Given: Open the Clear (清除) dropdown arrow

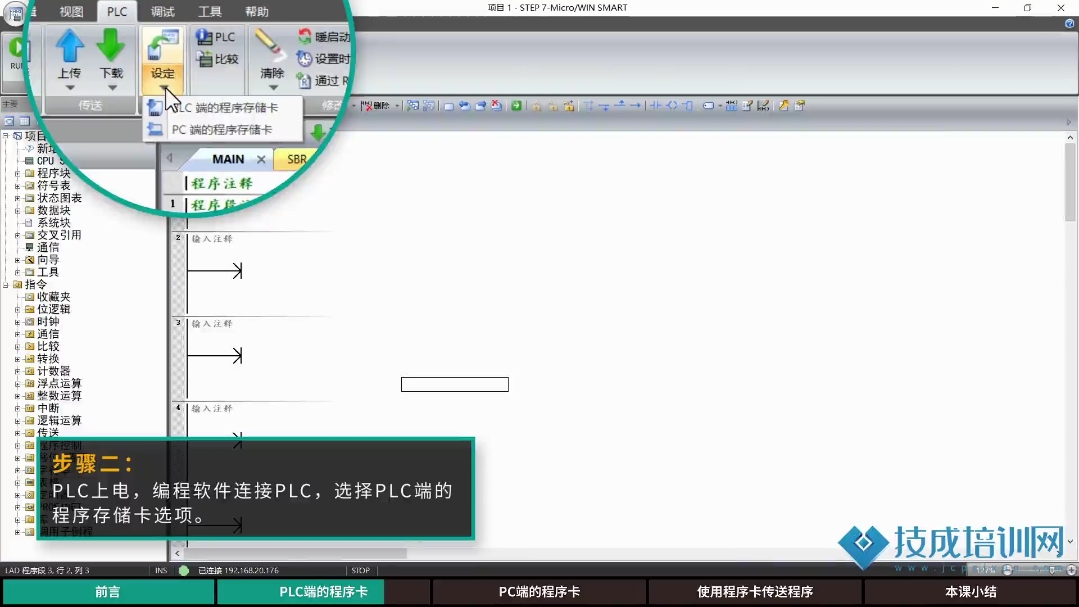Looking at the screenshot, I should pos(273,87).
